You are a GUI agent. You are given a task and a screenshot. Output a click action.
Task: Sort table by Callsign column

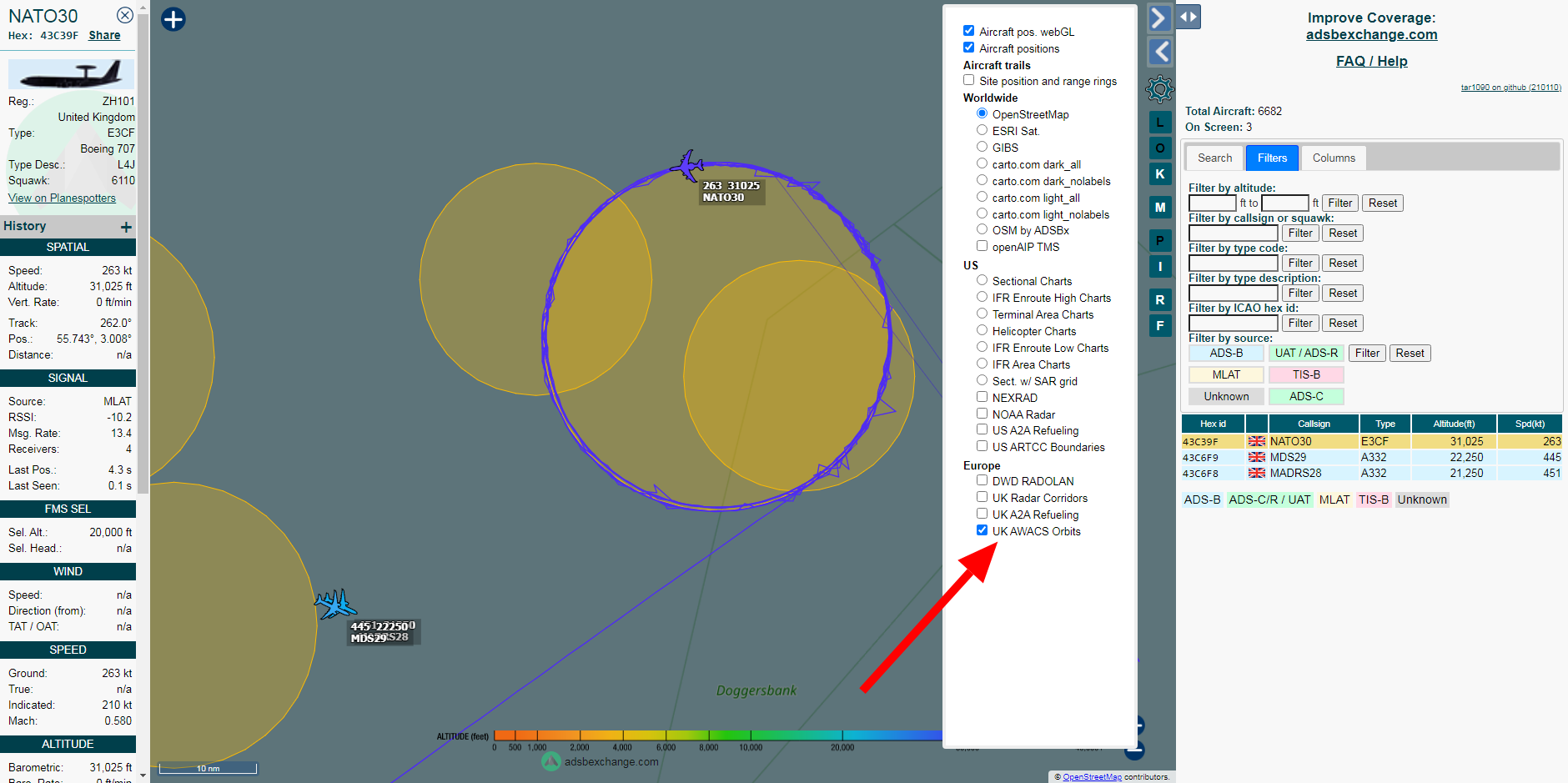pyautogui.click(x=1314, y=424)
